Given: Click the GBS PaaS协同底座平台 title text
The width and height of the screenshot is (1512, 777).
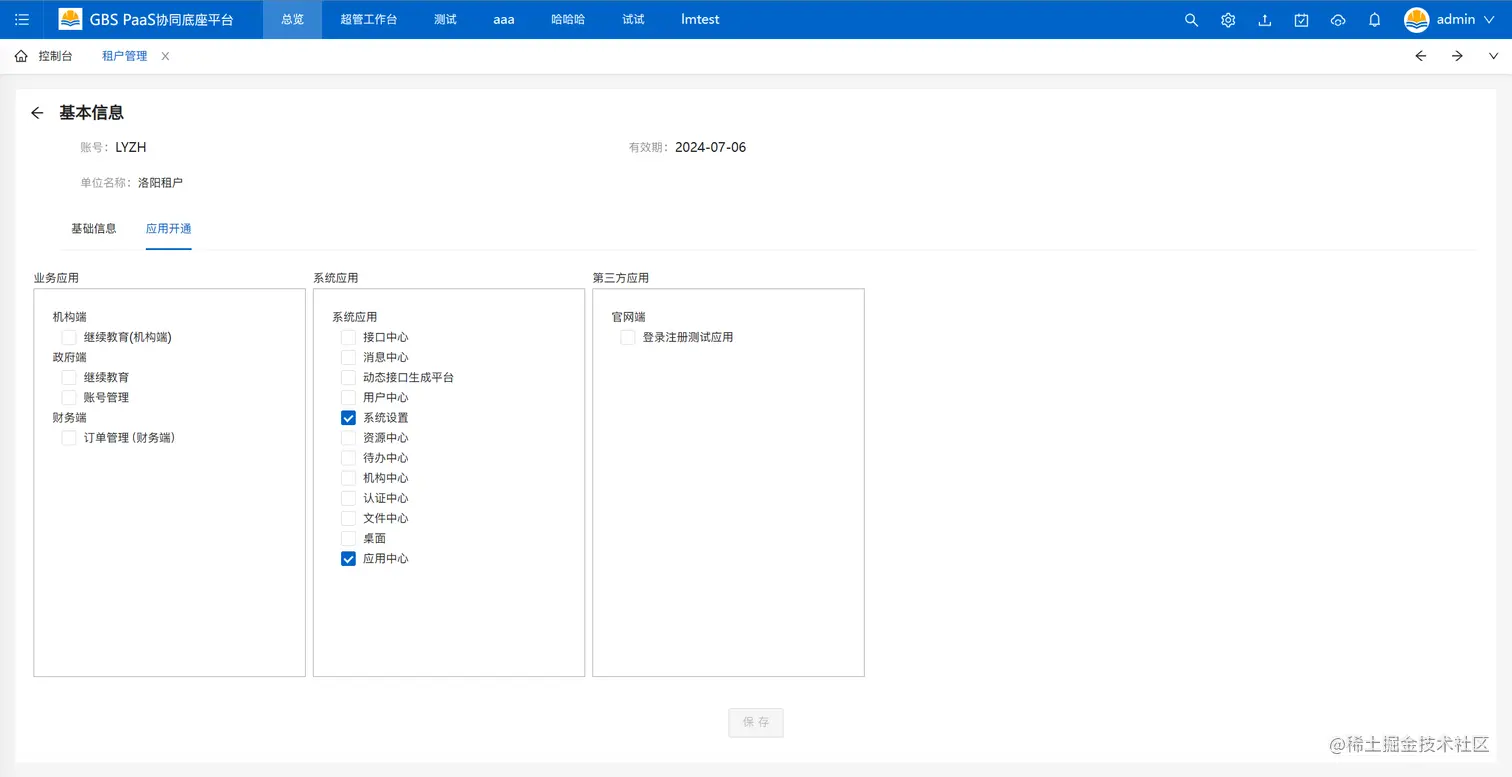Looking at the screenshot, I should point(161,20).
